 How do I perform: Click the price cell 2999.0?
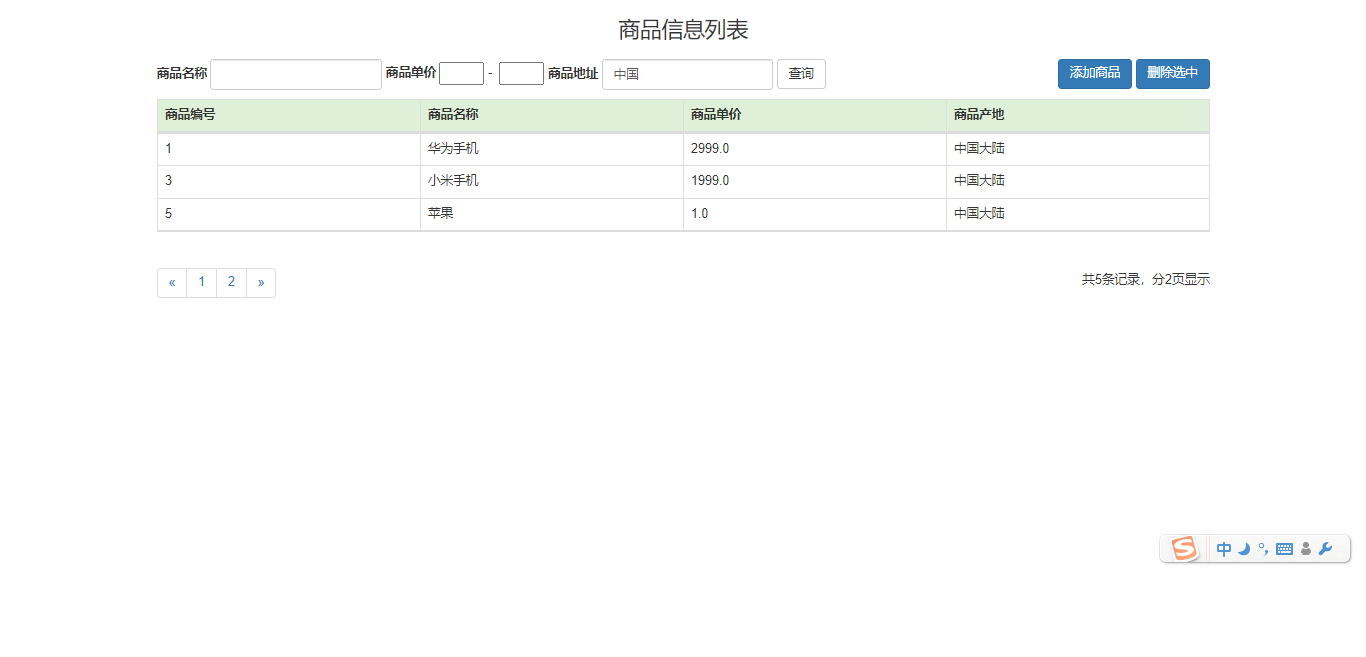tap(815, 149)
